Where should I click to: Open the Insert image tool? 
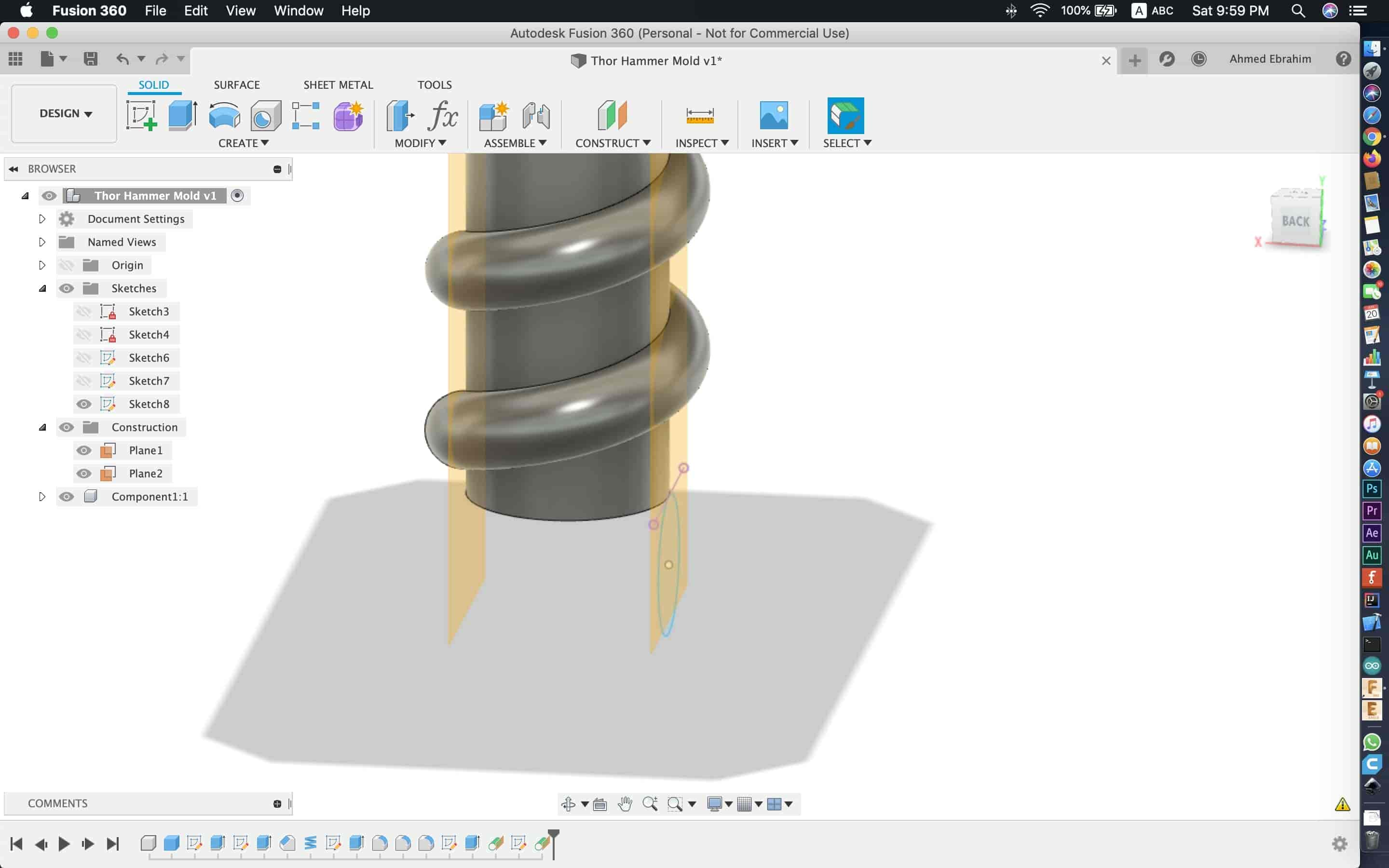(x=774, y=115)
